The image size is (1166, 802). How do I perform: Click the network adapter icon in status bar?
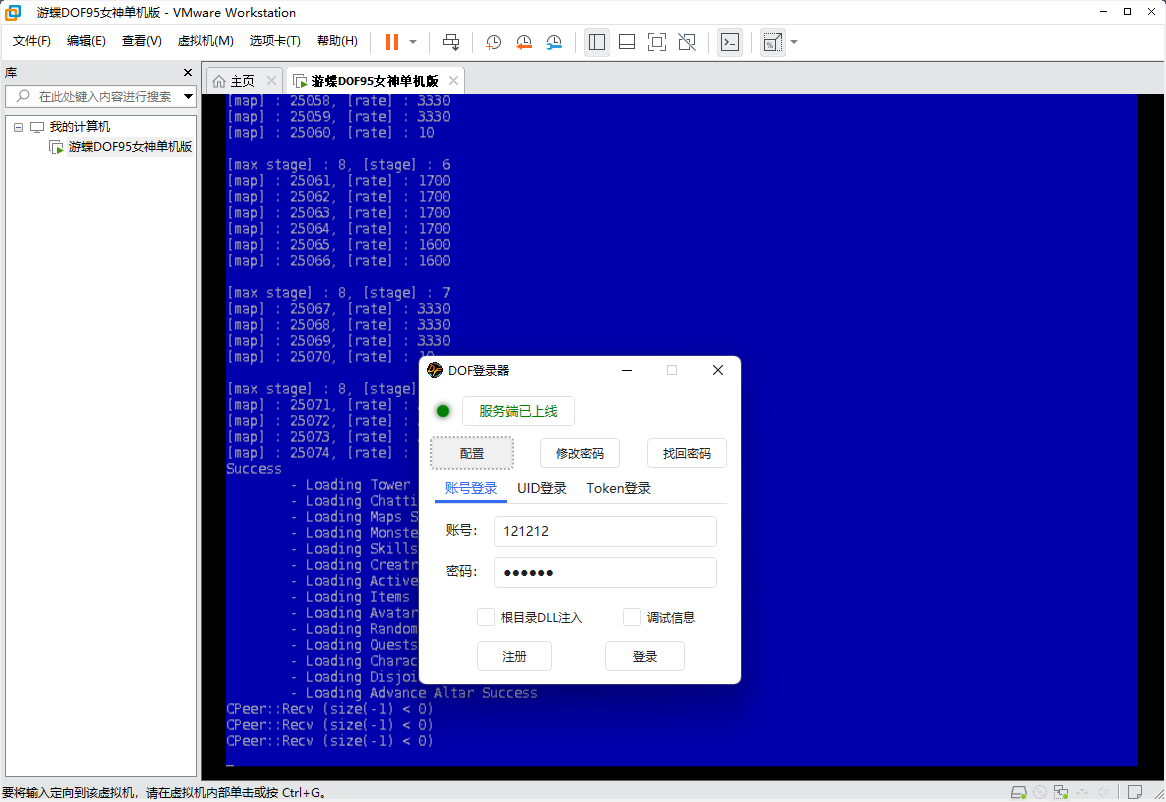pyautogui.click(x=1060, y=792)
